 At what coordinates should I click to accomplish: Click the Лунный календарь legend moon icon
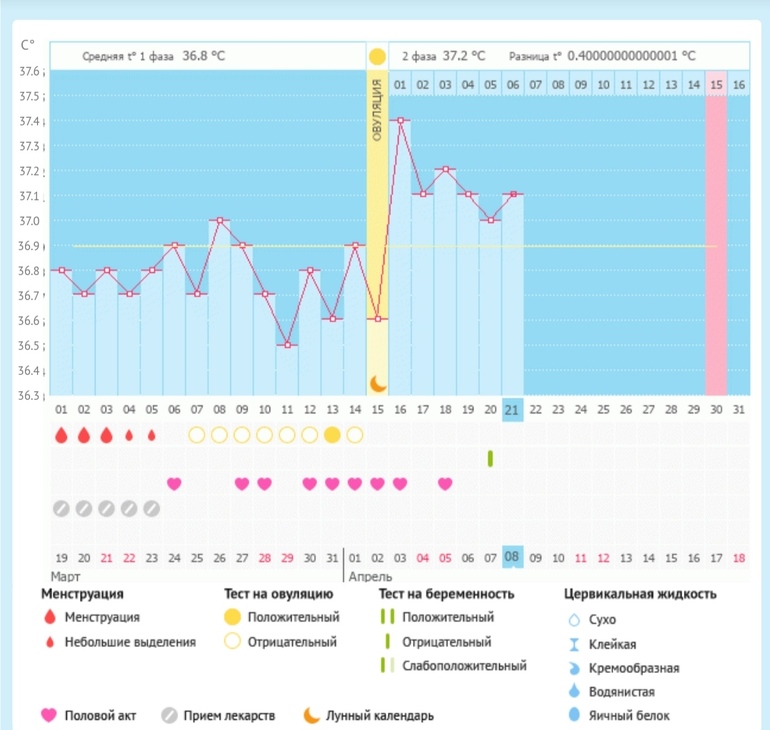(x=312, y=715)
